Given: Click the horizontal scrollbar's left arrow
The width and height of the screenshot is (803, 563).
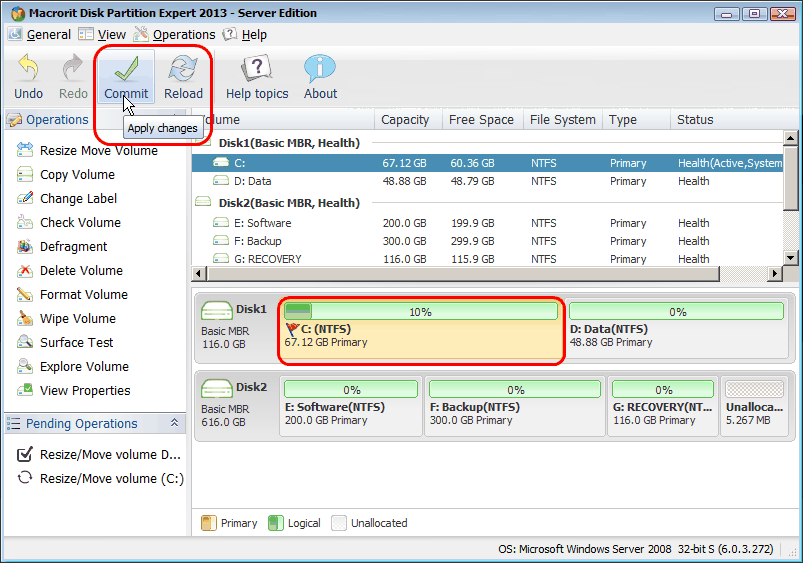Looking at the screenshot, I should (199, 274).
